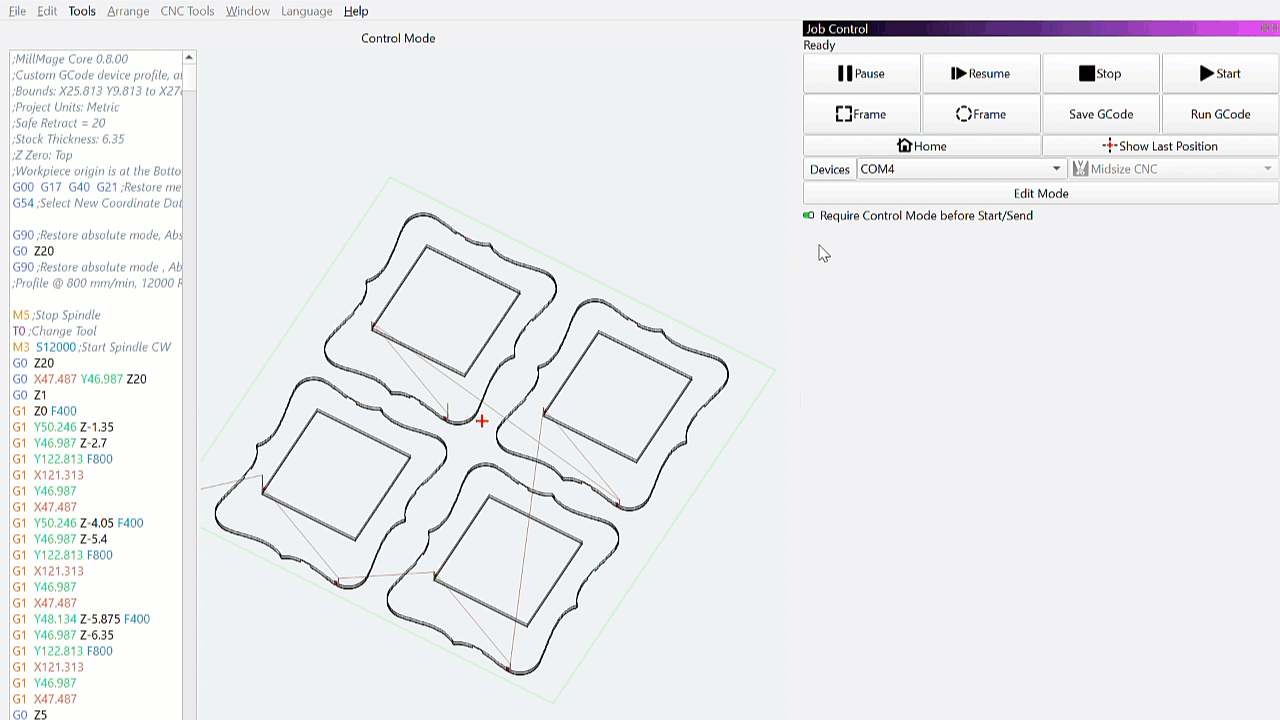Viewport: 1280px width, 720px height.
Task: Run the rectangular Frame trace
Action: tap(861, 114)
